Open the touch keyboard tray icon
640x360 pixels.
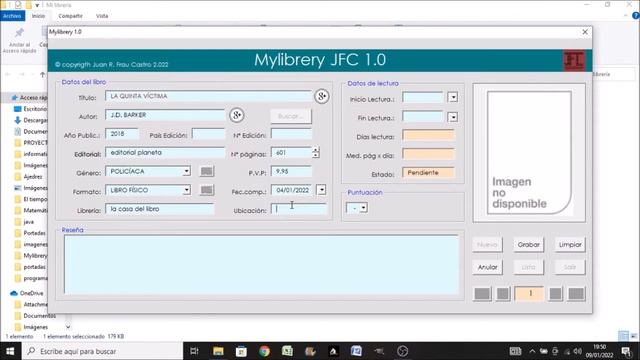[x=515, y=351]
